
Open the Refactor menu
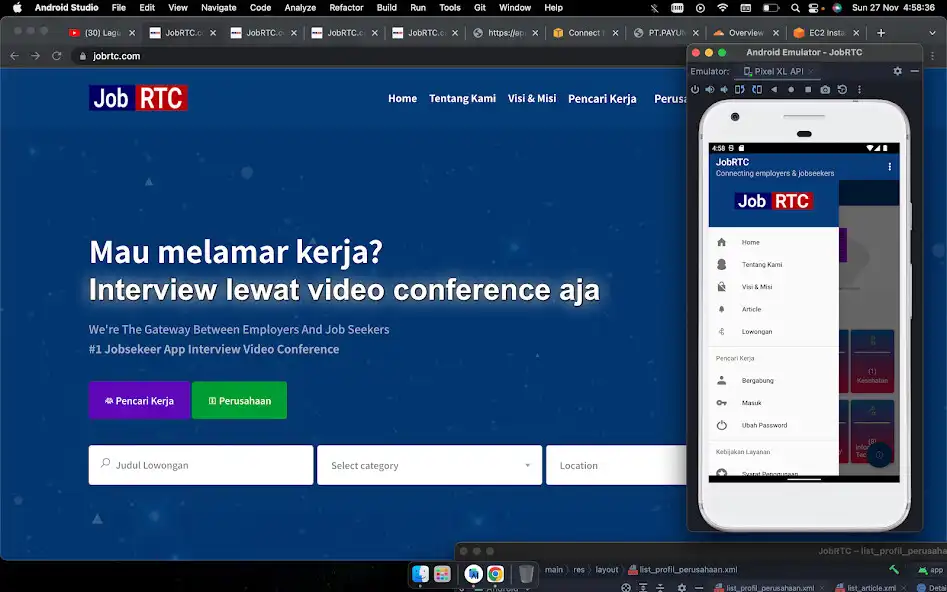point(346,8)
